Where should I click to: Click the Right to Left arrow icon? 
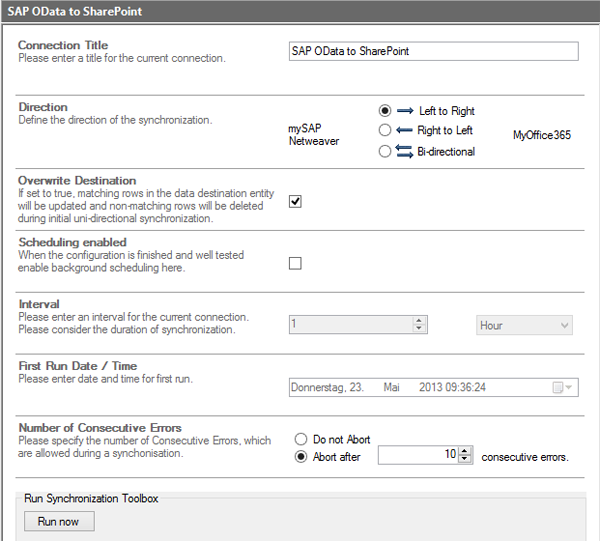pyautogui.click(x=404, y=130)
